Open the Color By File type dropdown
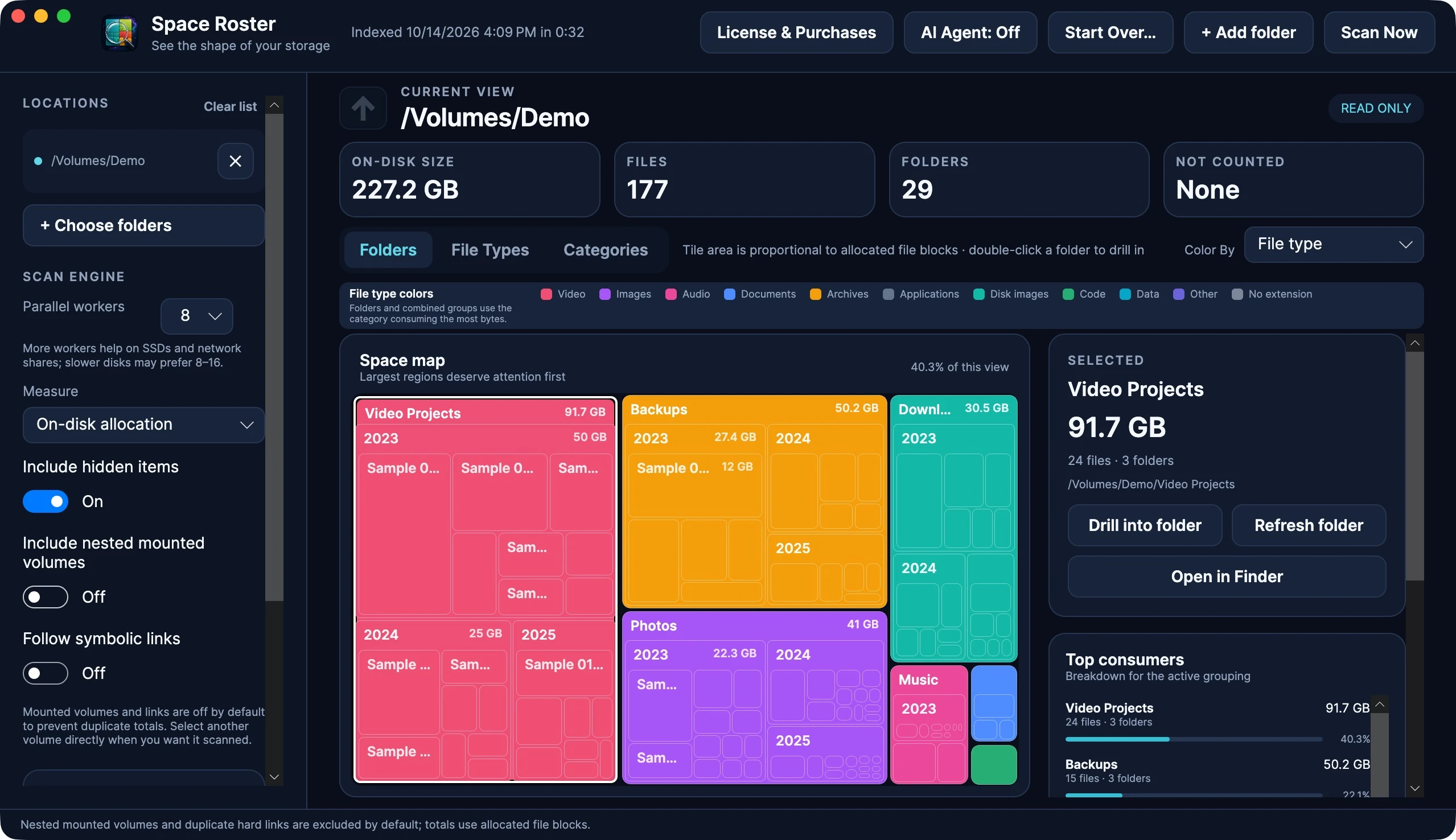This screenshot has width=1456, height=840. pos(1333,244)
